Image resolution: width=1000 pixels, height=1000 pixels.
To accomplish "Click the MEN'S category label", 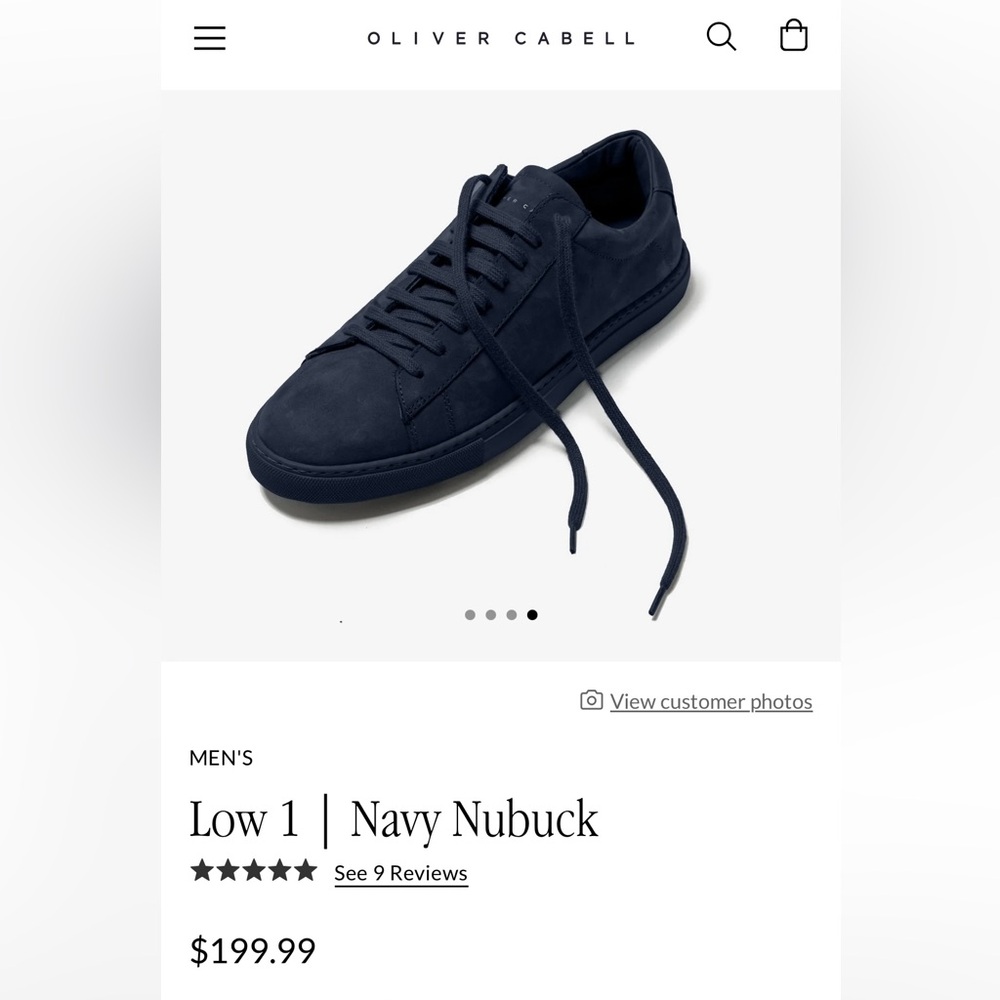I will click(x=222, y=758).
